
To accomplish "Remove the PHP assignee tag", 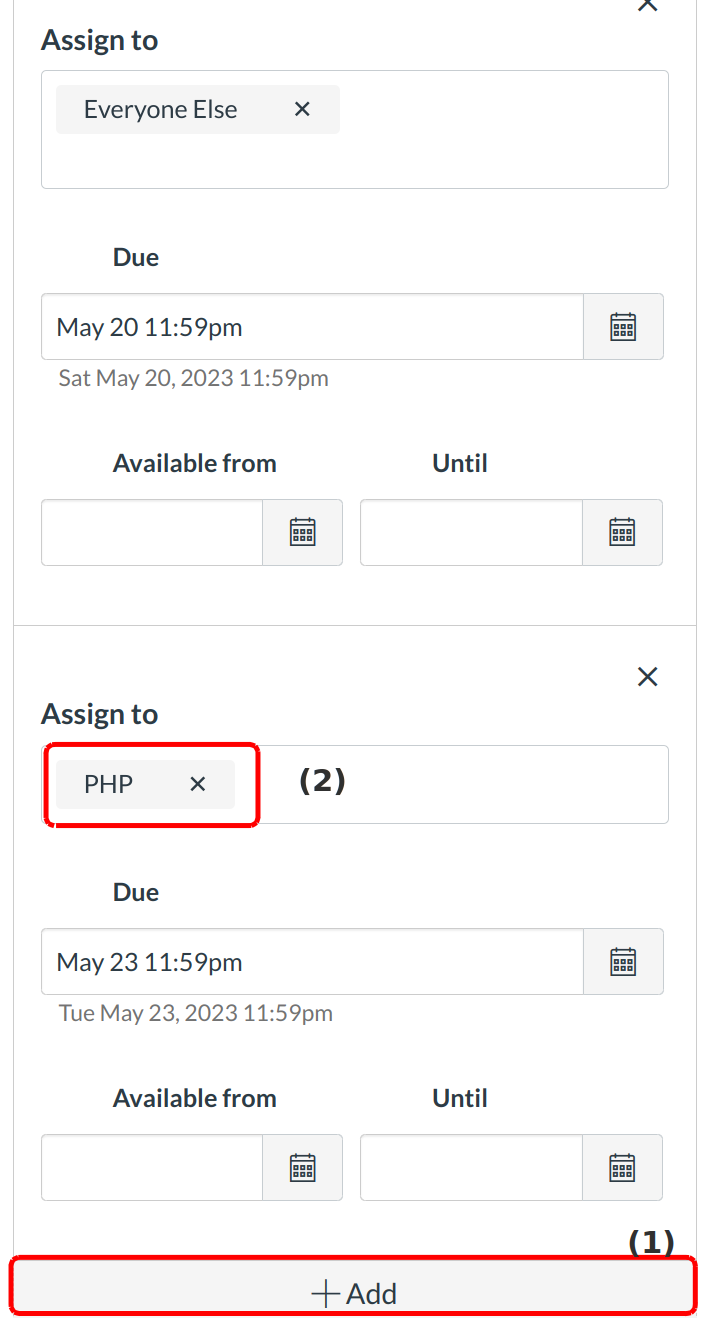I will click(x=197, y=784).
